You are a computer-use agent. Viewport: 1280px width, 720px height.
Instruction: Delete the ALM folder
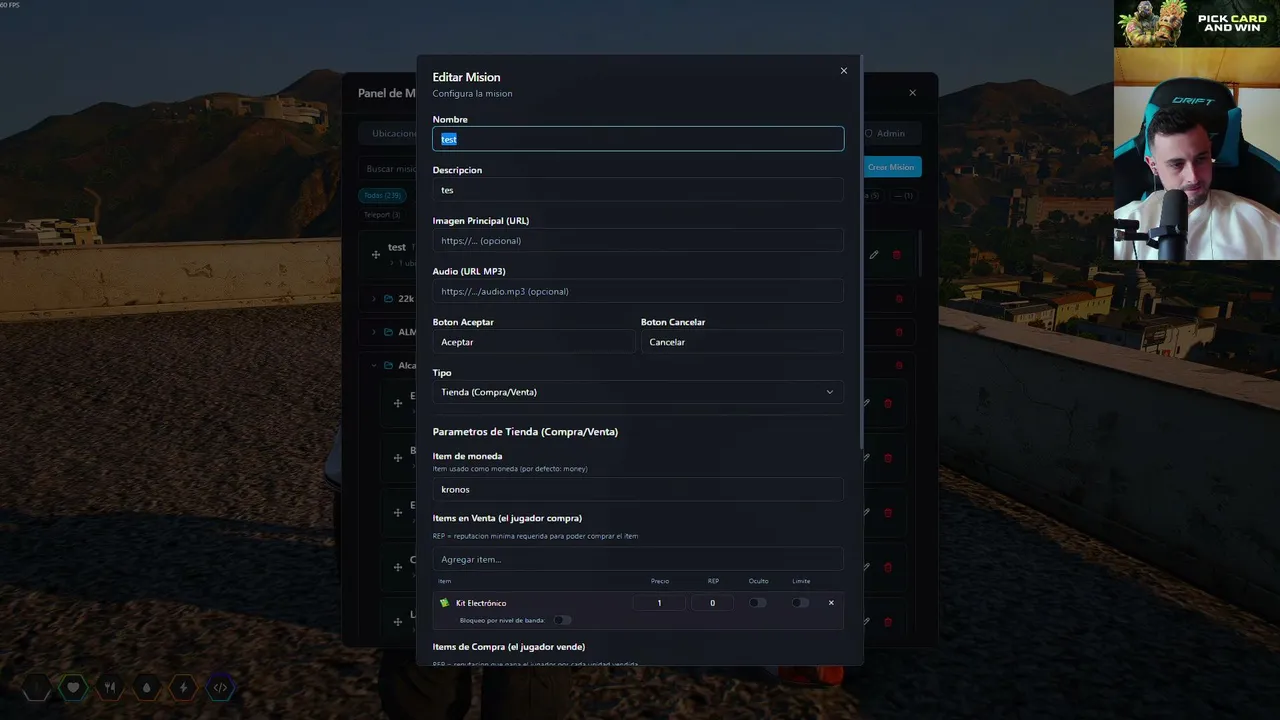[x=898, y=332]
